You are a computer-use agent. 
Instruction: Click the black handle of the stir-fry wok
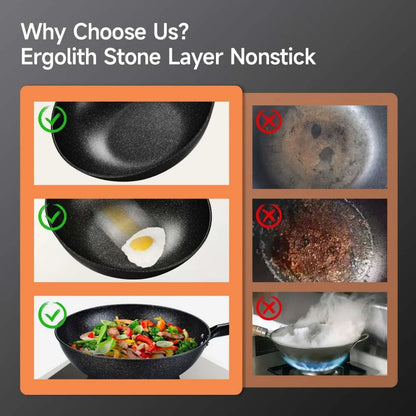pyautogui.click(x=219, y=330)
